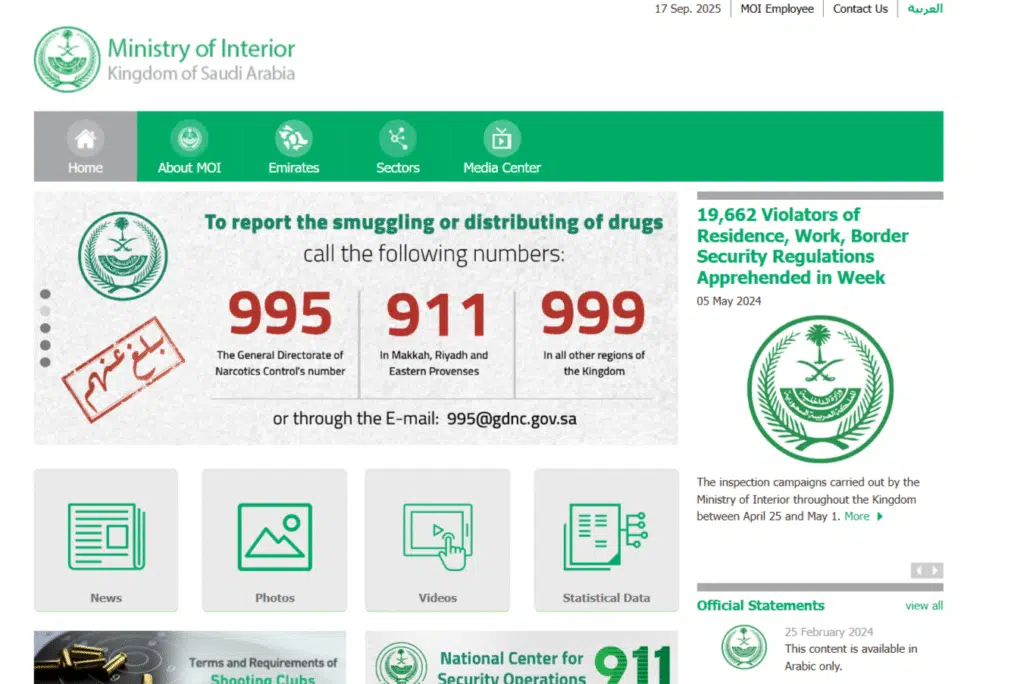Select the last carousel slide dot
Image resolution: width=1024 pixels, height=684 pixels.
point(45,362)
